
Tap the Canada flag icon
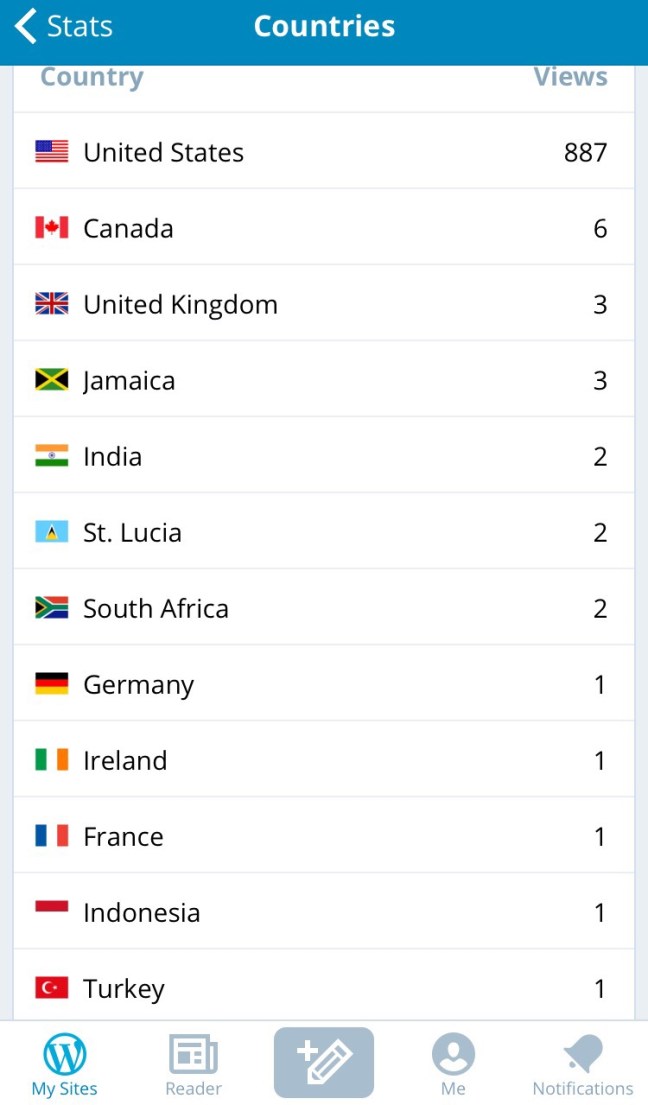point(52,228)
